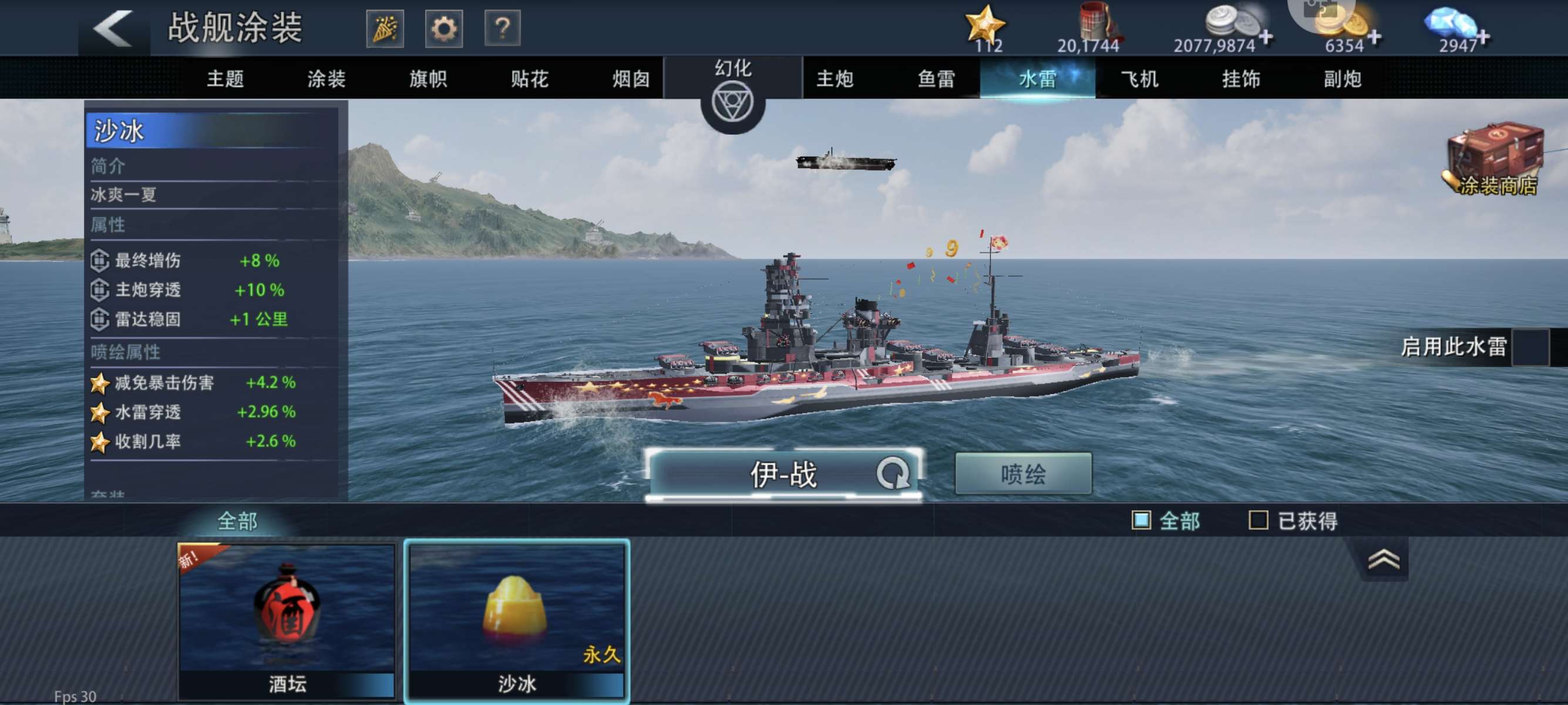Toggle 启用此水雷 switch
This screenshot has height=705, width=1568.
[1530, 347]
